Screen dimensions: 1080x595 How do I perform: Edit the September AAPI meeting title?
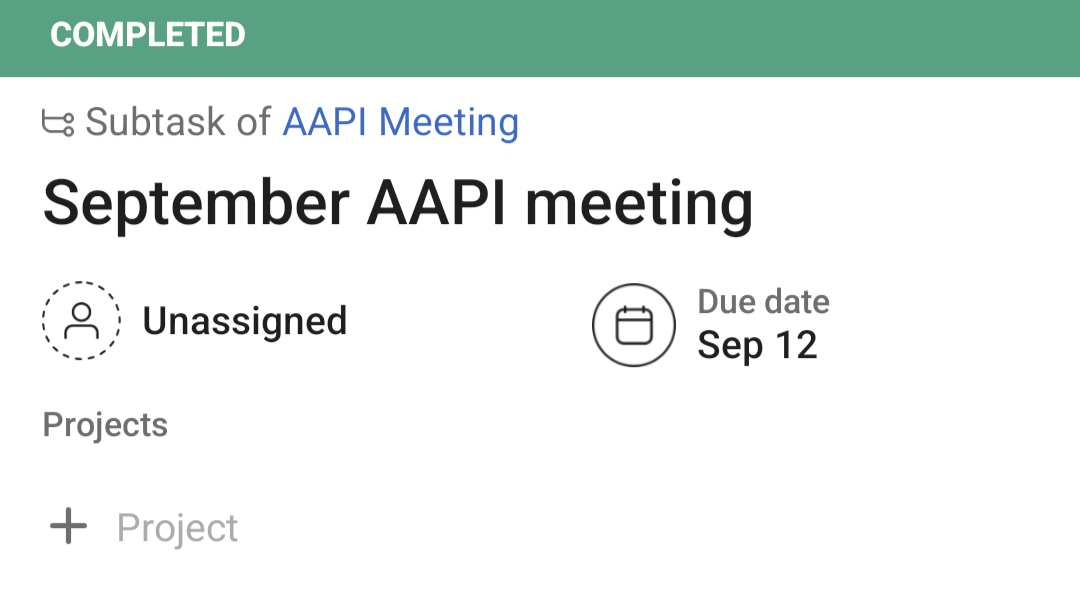(397, 203)
